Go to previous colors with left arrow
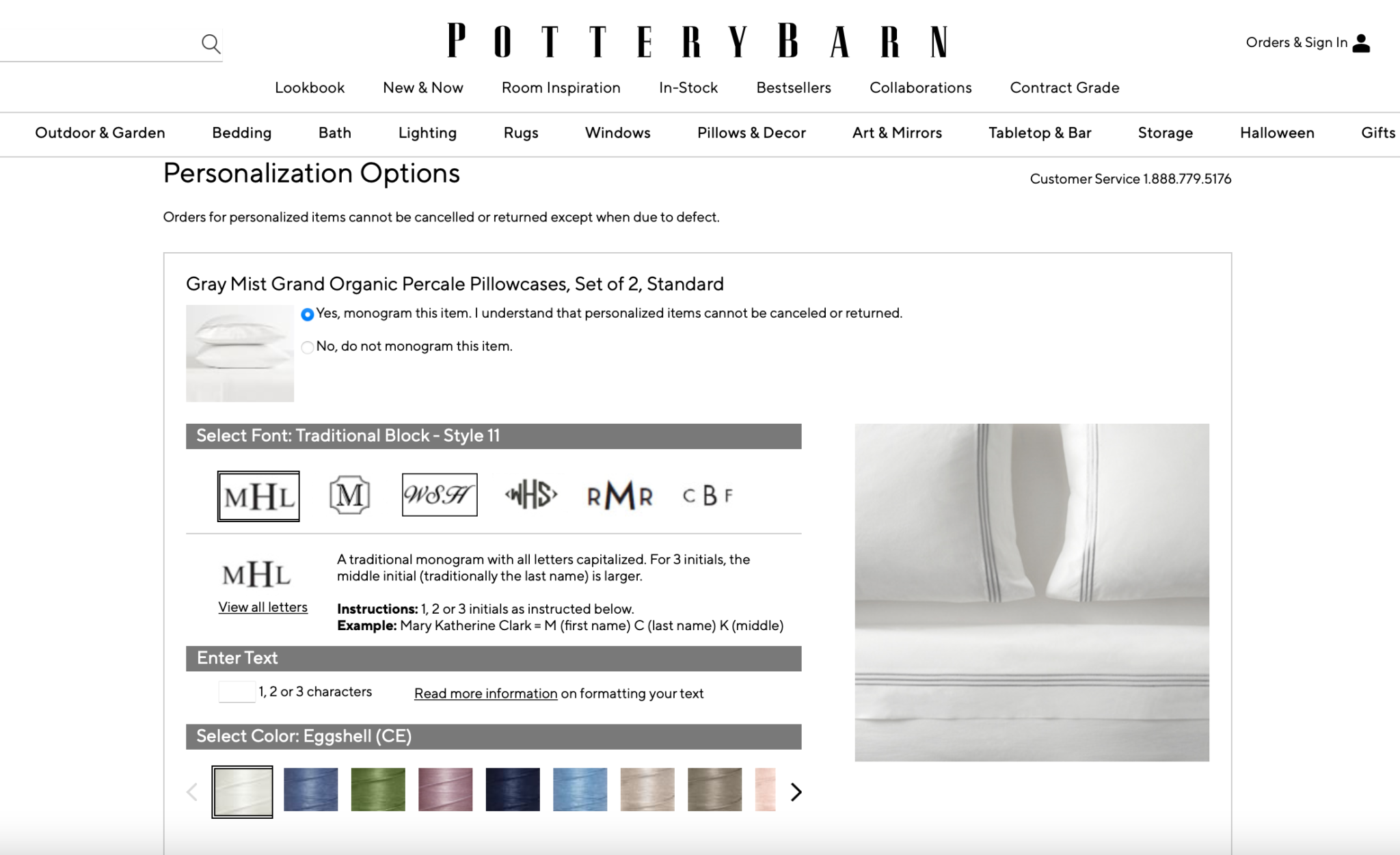Screen dimensions: 1400x855 (x=192, y=792)
